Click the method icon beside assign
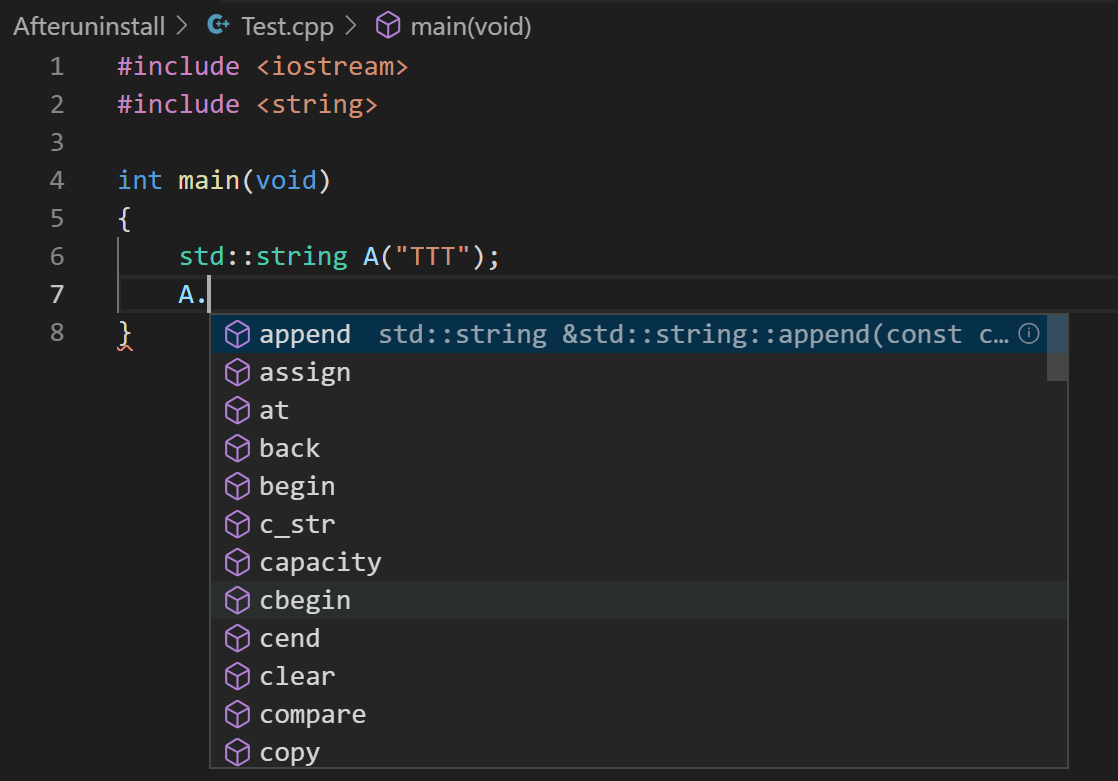The width and height of the screenshot is (1118, 781). pyautogui.click(x=237, y=371)
